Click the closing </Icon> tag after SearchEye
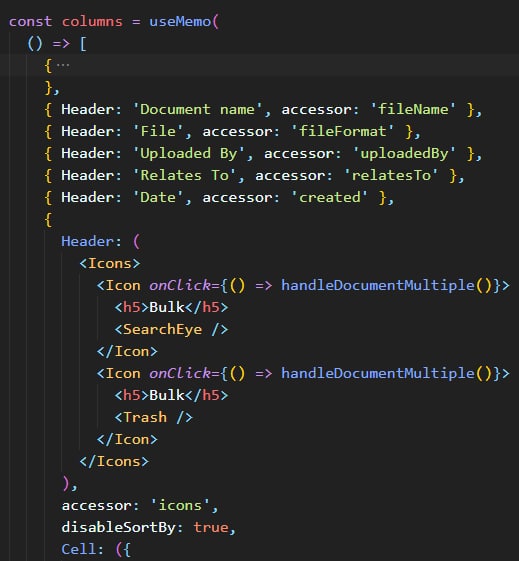The height and width of the screenshot is (561, 519). pos(127,351)
